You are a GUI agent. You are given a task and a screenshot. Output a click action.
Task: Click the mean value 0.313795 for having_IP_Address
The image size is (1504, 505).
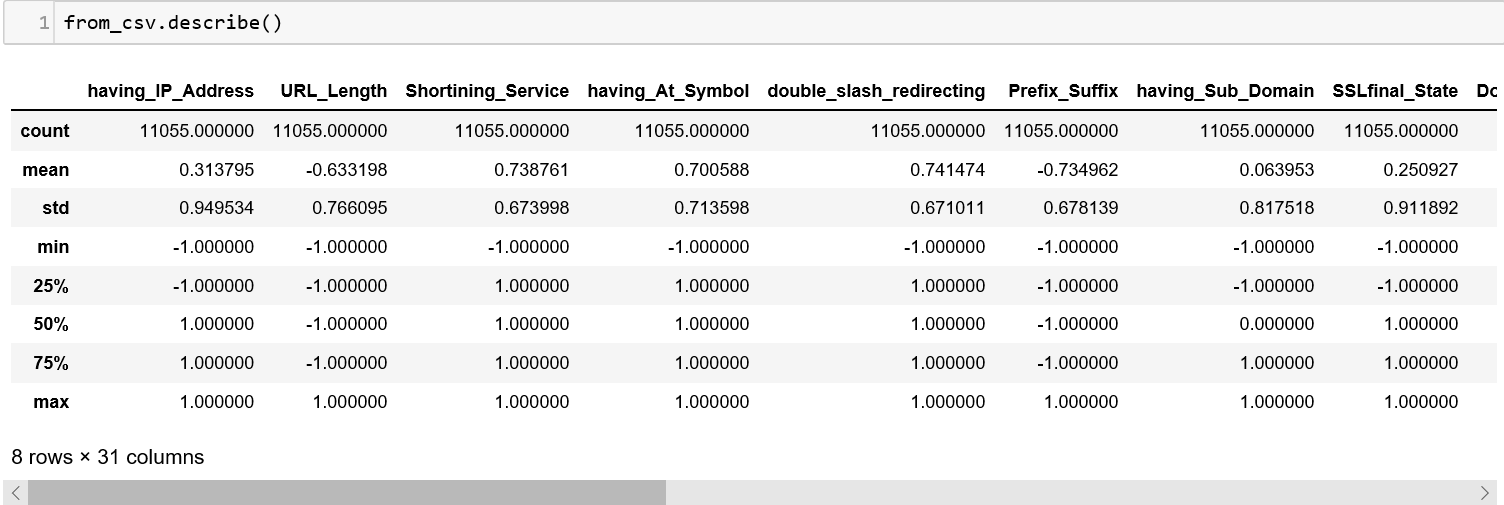pos(217,170)
